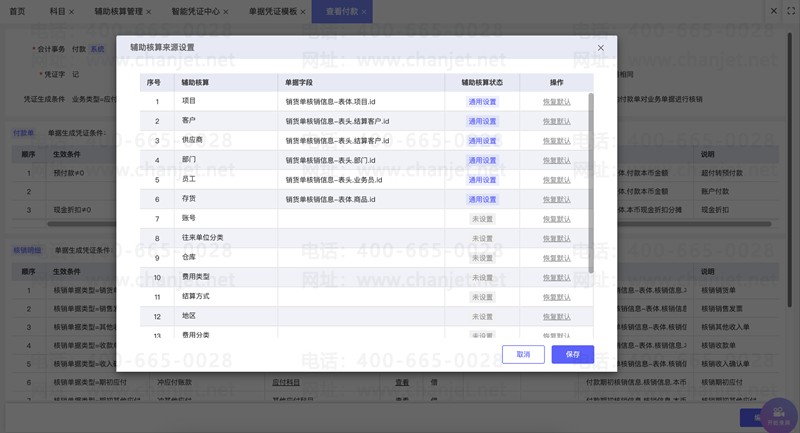Open 通用设置 for the 员工 row
The image size is (800, 433).
[482, 180]
